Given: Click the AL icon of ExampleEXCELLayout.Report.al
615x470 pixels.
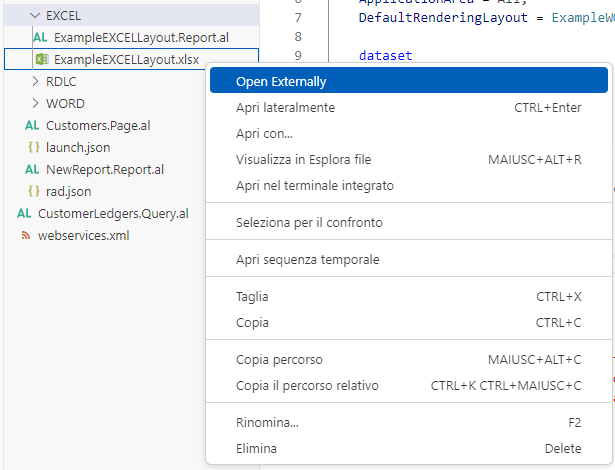Looking at the screenshot, I should (x=40, y=37).
